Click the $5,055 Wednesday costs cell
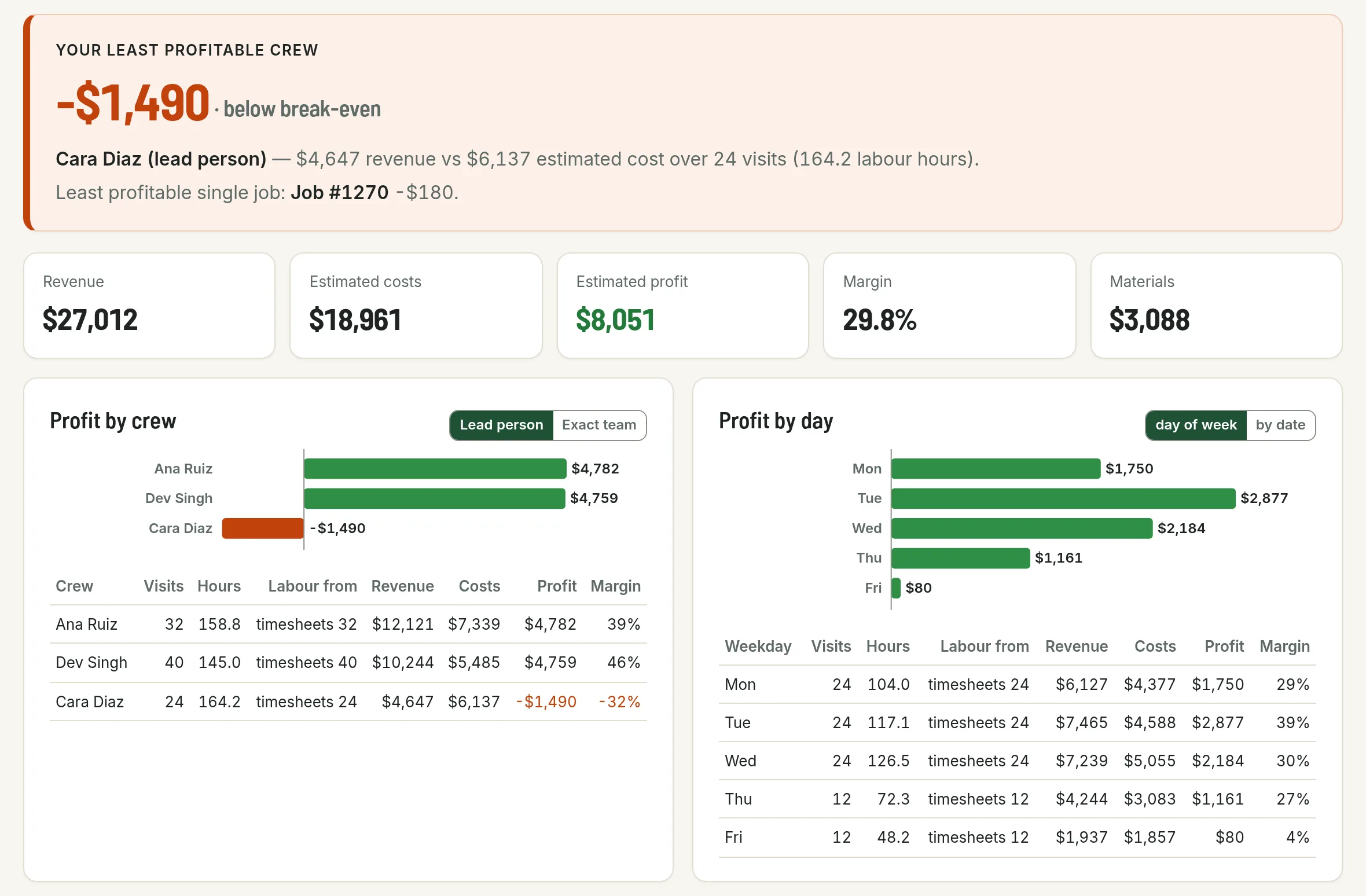Screen dimensions: 1366x896 (1150, 761)
